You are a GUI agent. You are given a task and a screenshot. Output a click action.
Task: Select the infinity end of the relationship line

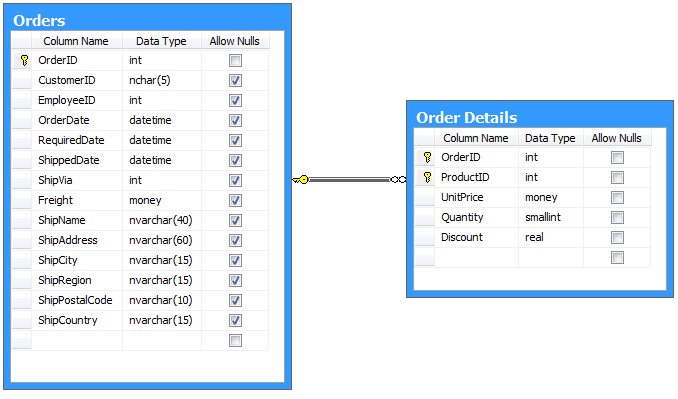point(398,179)
